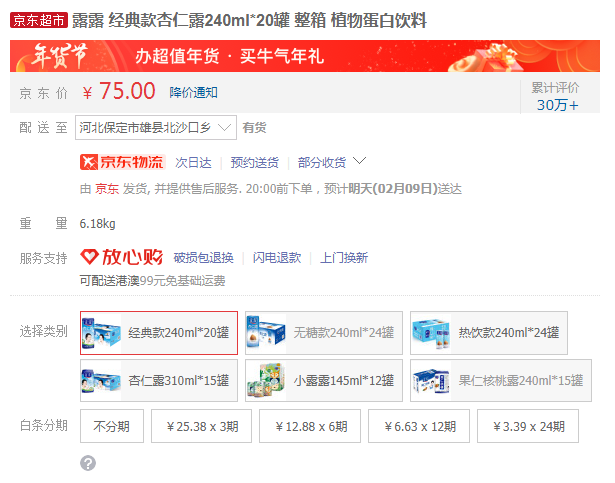Choose ¥6.63 x 12期 installment option

tap(419, 426)
